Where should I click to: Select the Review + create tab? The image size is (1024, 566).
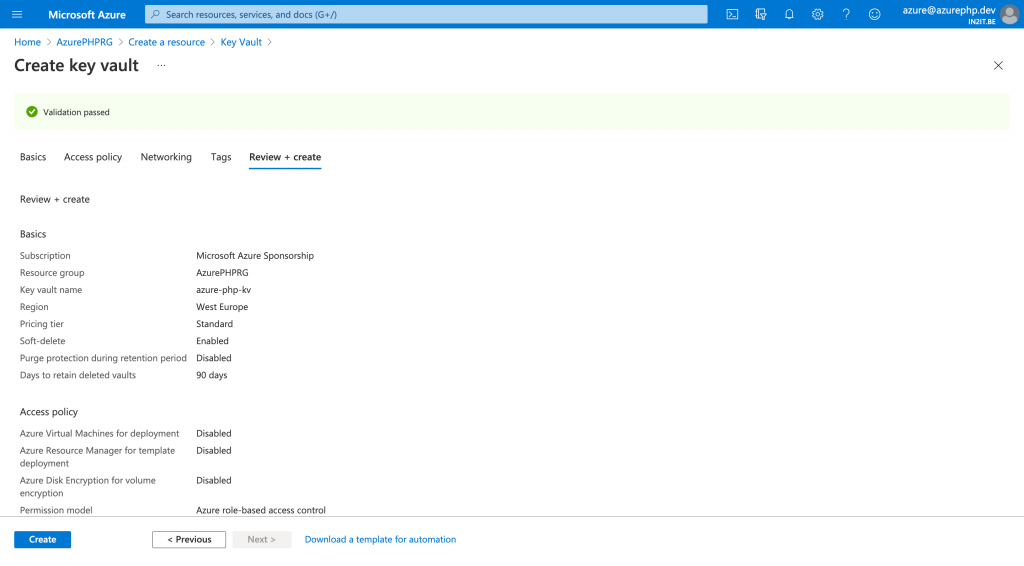coord(285,157)
